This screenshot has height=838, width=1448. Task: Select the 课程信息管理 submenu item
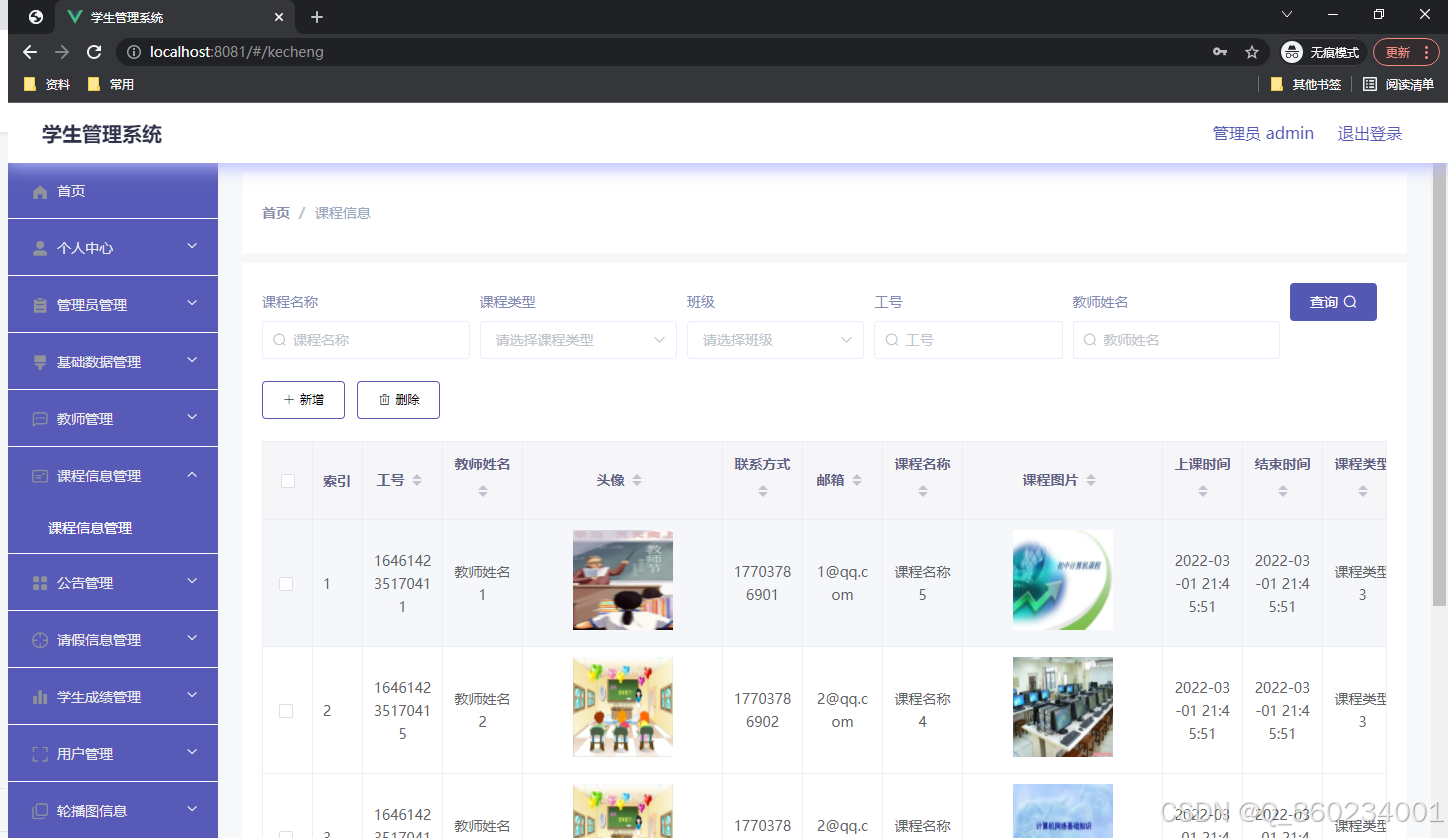click(113, 528)
